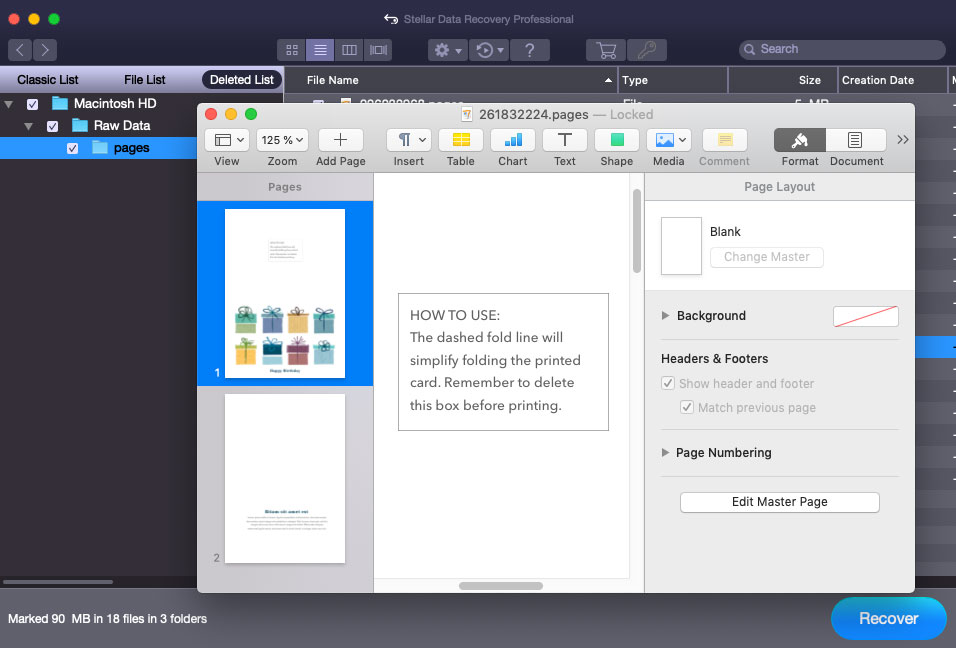Viewport: 956px width, 648px height.
Task: Select the Background color swatch
Action: pos(865,315)
